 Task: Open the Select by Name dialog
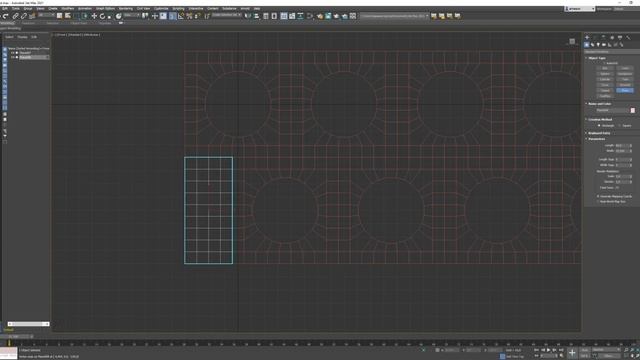[x=68, y=16]
